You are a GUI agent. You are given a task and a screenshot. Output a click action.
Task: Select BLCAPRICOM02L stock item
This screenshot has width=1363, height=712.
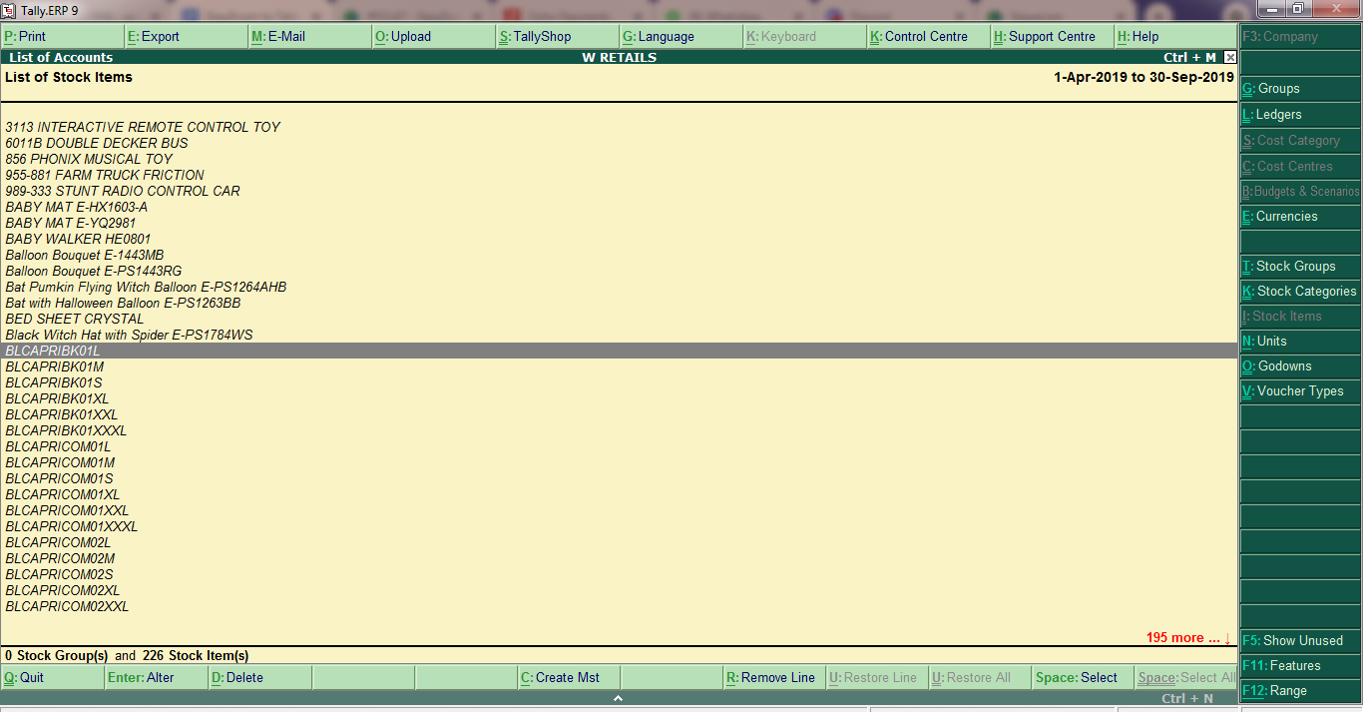point(59,543)
